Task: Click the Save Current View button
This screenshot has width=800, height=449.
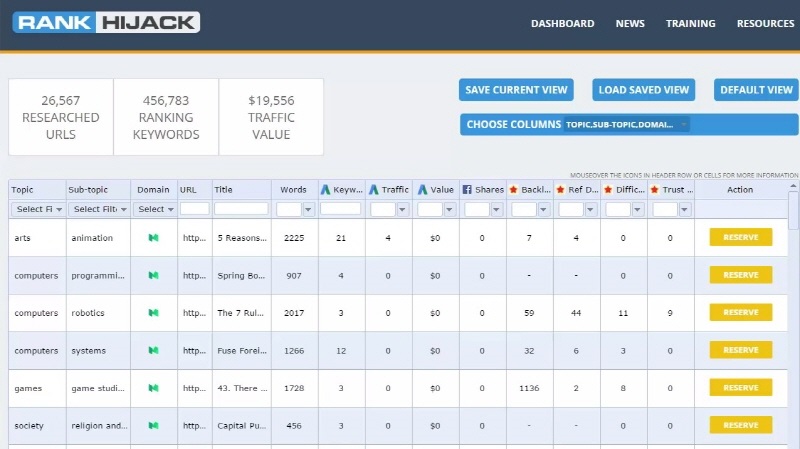Action: click(x=516, y=90)
